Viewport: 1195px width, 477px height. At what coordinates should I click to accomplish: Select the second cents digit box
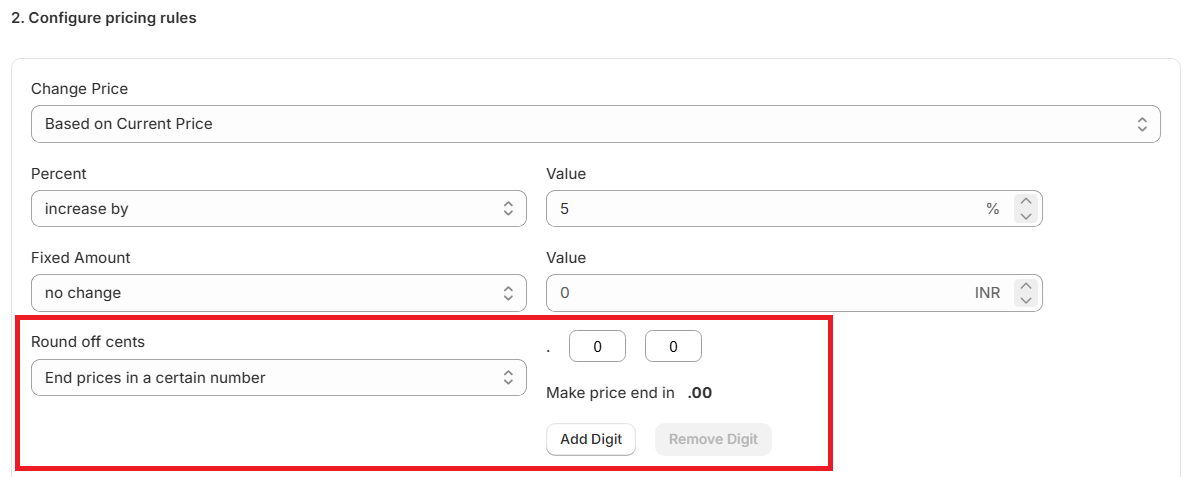click(x=673, y=347)
